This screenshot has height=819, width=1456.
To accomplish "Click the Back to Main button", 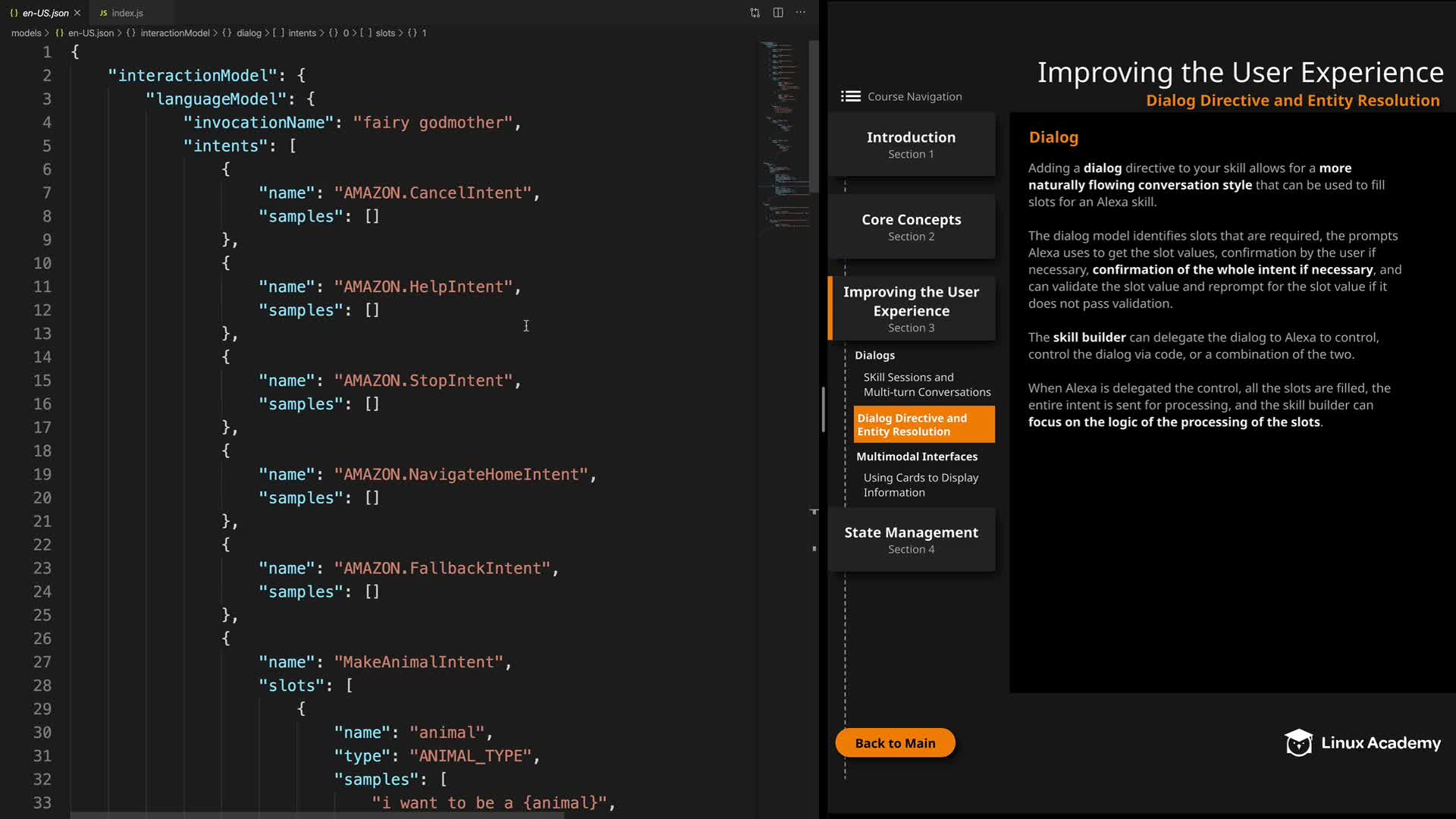I will 895,743.
